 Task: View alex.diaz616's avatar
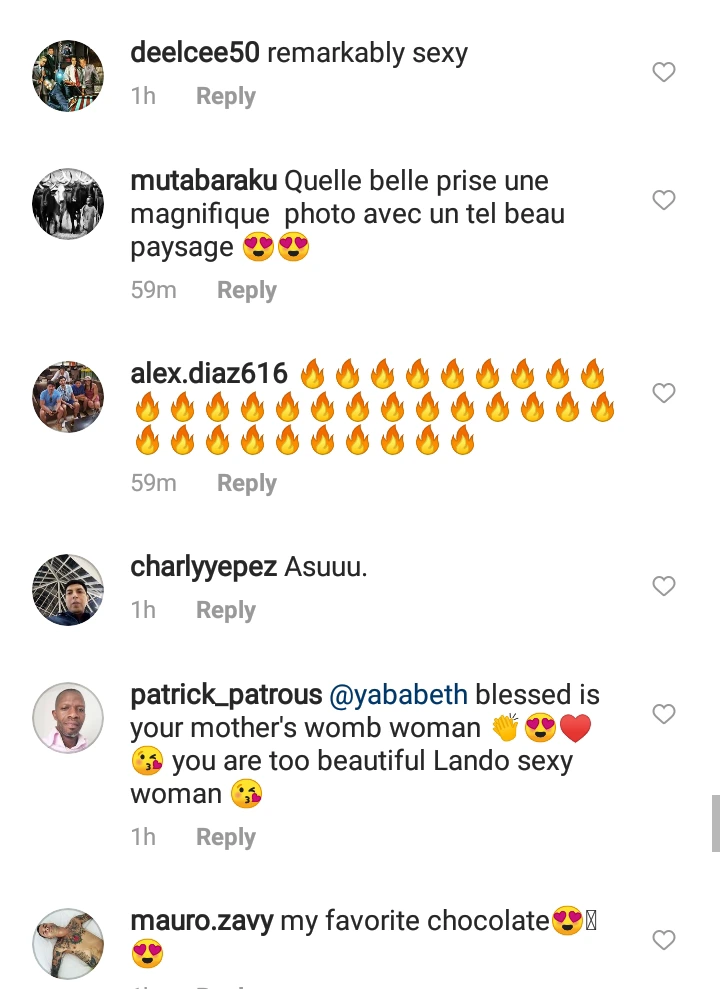click(69, 397)
